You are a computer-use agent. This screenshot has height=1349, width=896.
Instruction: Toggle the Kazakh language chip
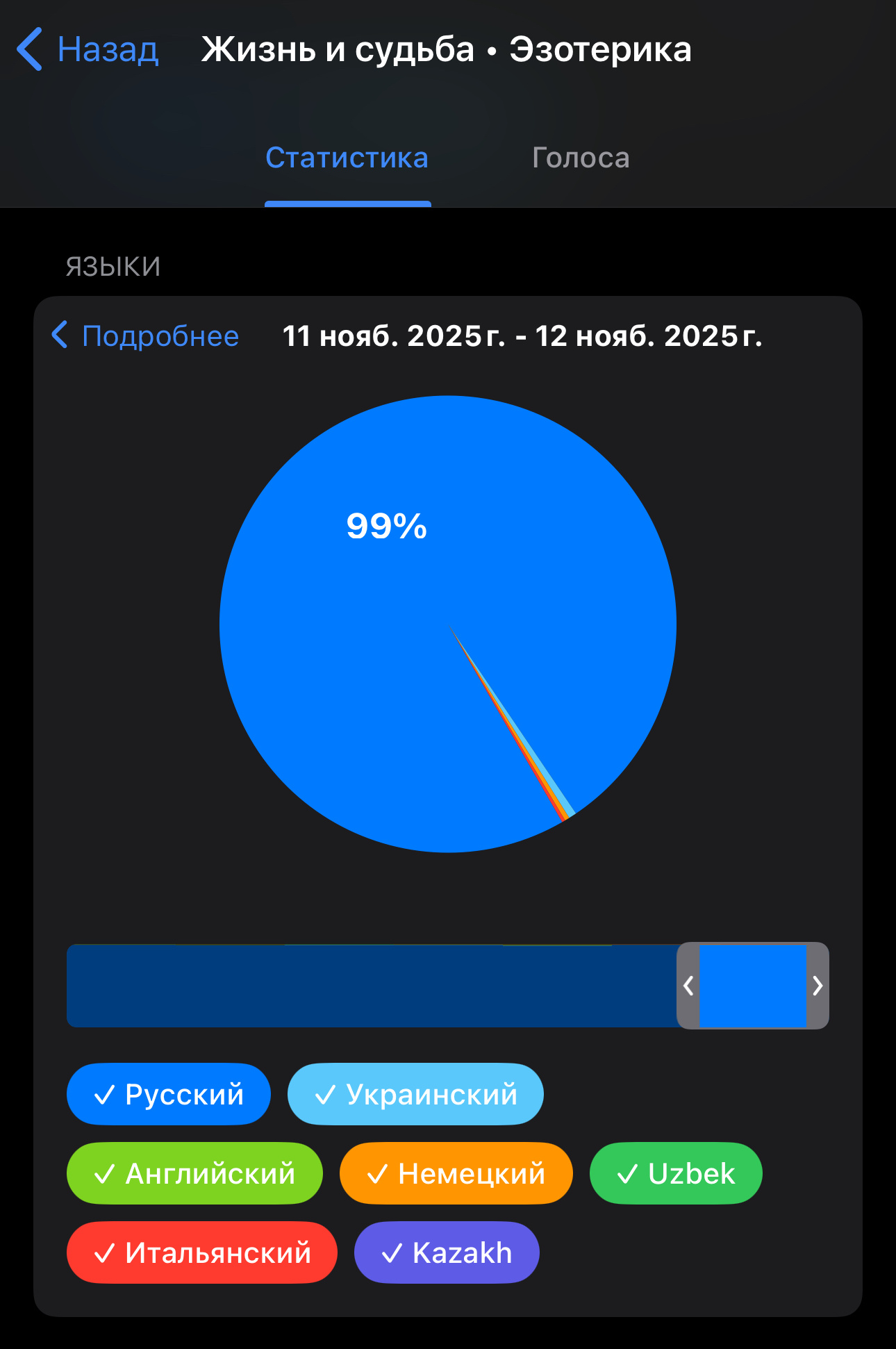tap(447, 1252)
